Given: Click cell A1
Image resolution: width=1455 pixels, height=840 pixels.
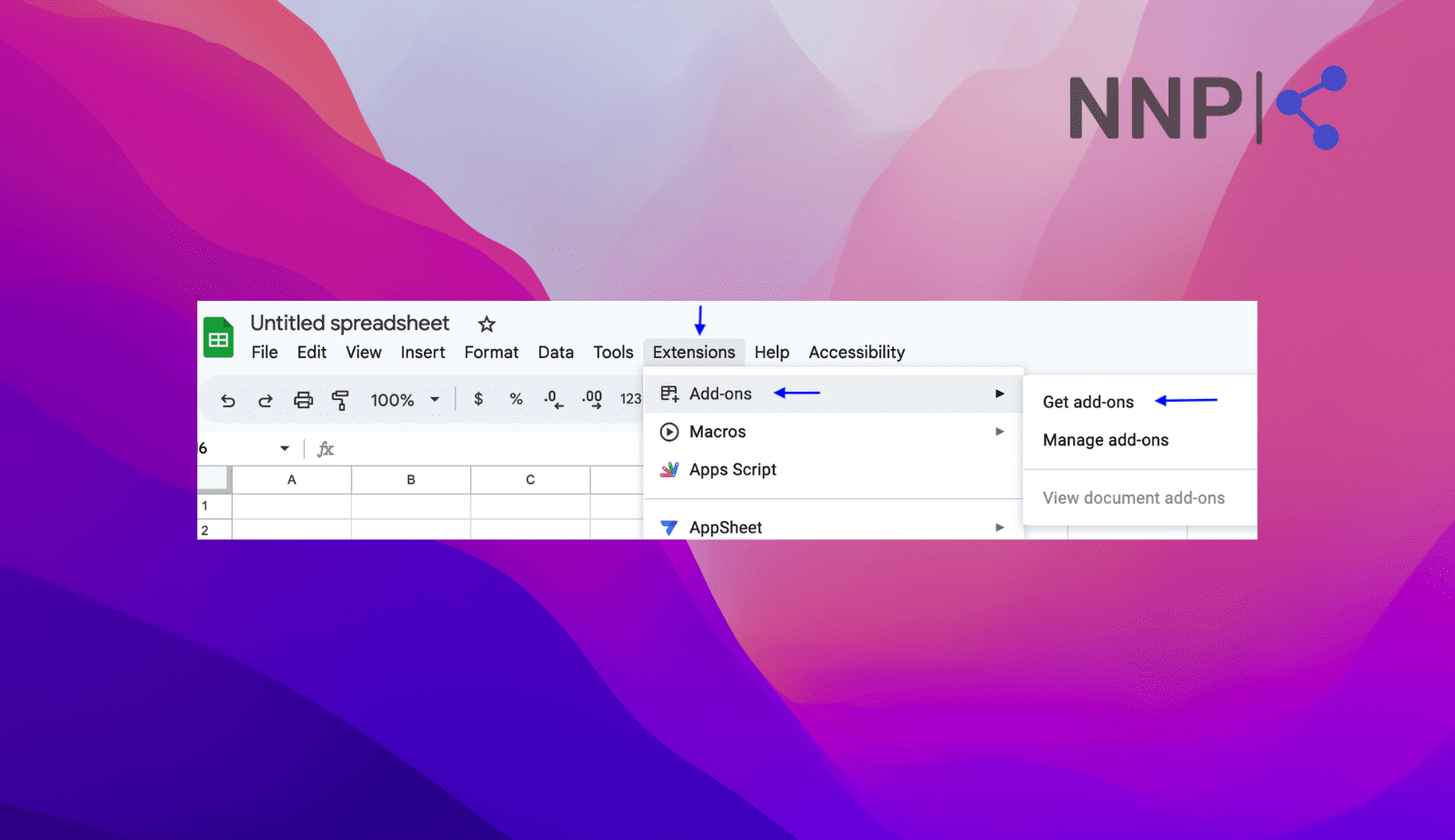Looking at the screenshot, I should tap(292, 505).
